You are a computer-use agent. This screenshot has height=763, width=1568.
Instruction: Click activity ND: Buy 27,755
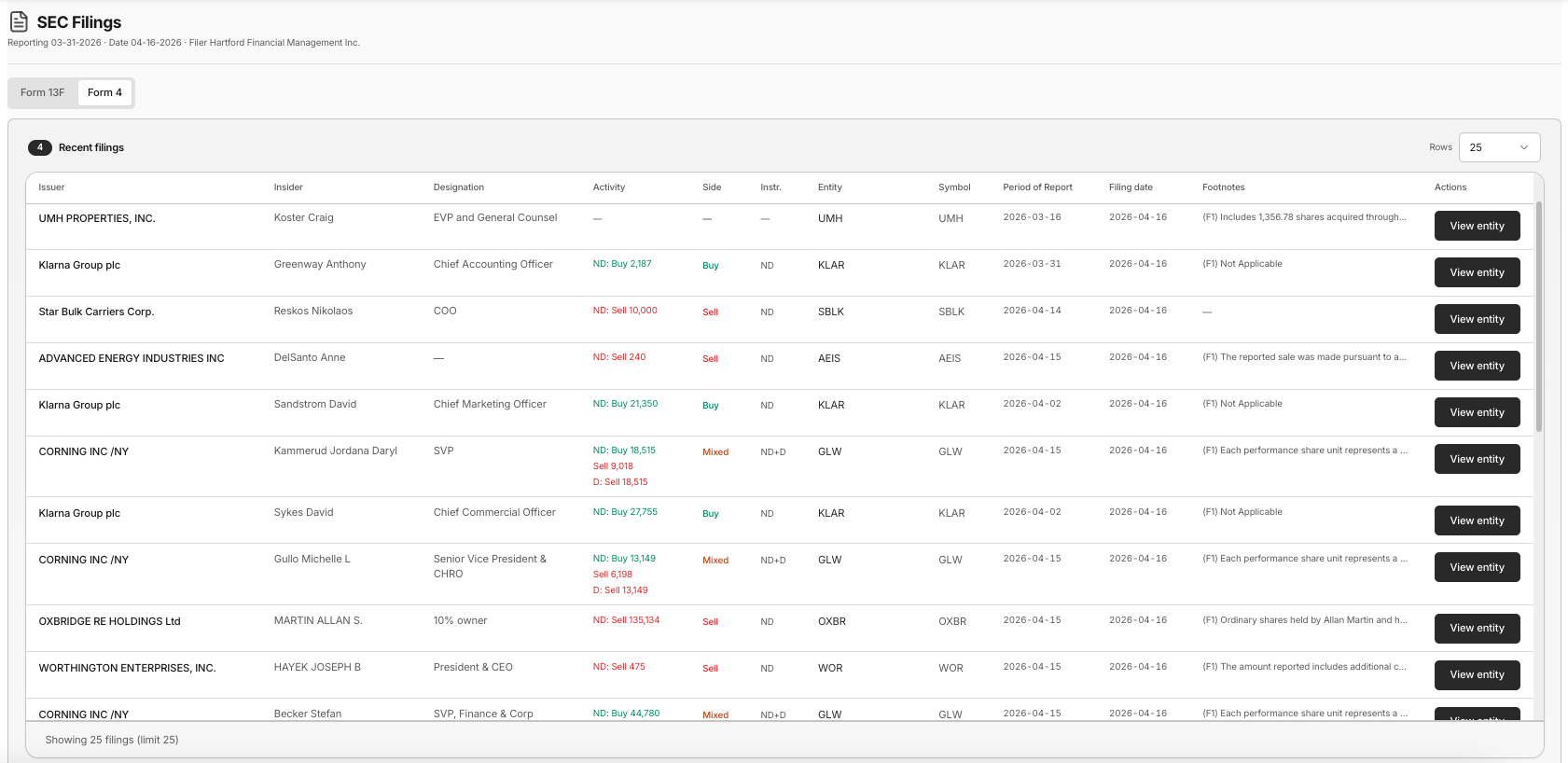[x=625, y=512]
